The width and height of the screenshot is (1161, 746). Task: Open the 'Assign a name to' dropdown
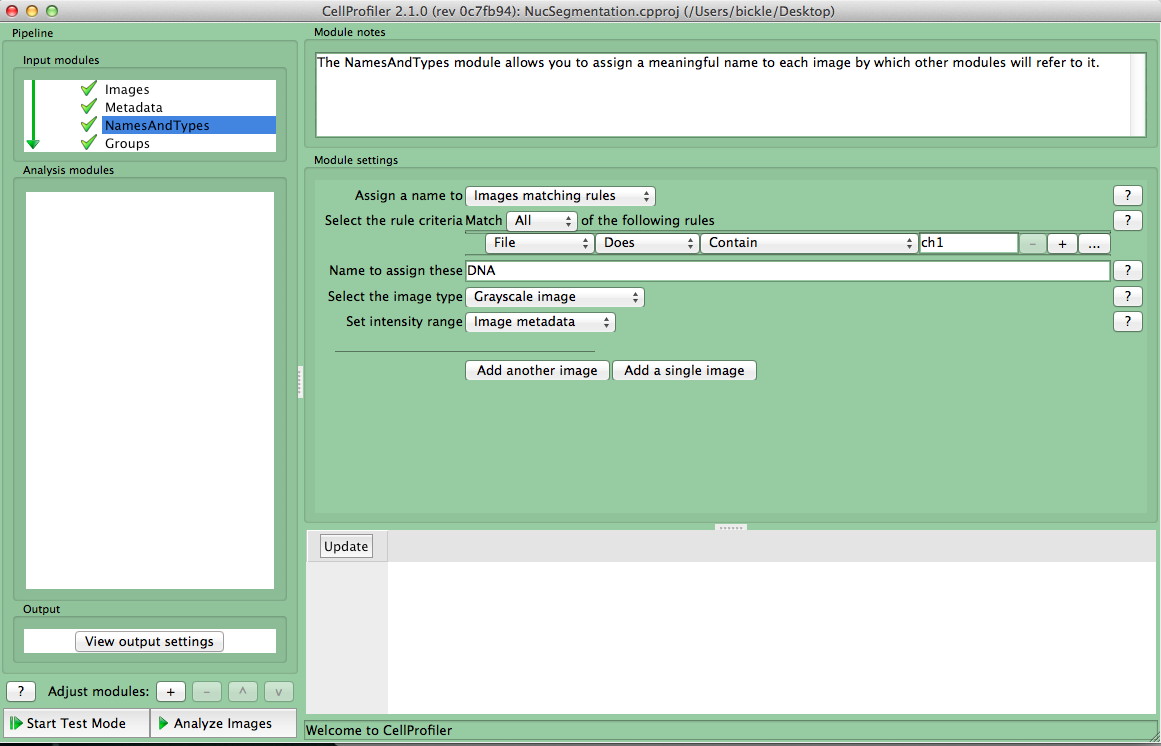[561, 196]
